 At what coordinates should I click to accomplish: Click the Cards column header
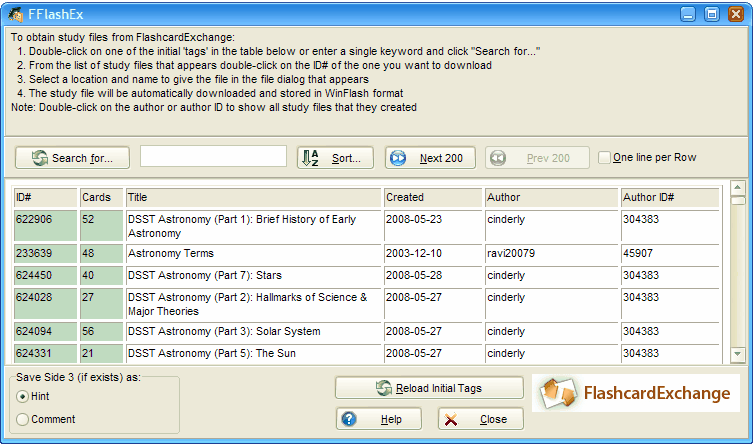101,197
